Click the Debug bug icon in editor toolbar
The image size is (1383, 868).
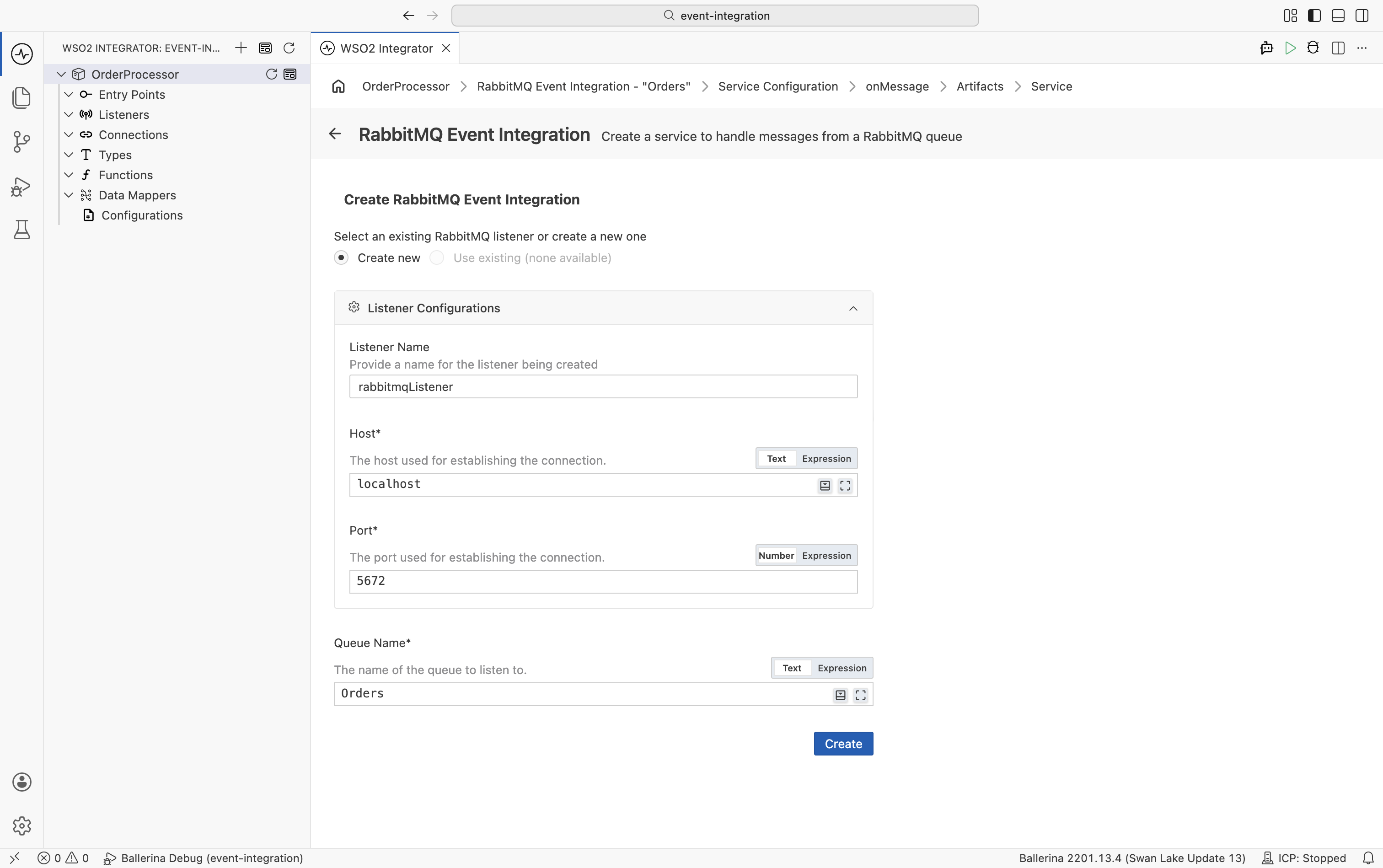[1313, 48]
